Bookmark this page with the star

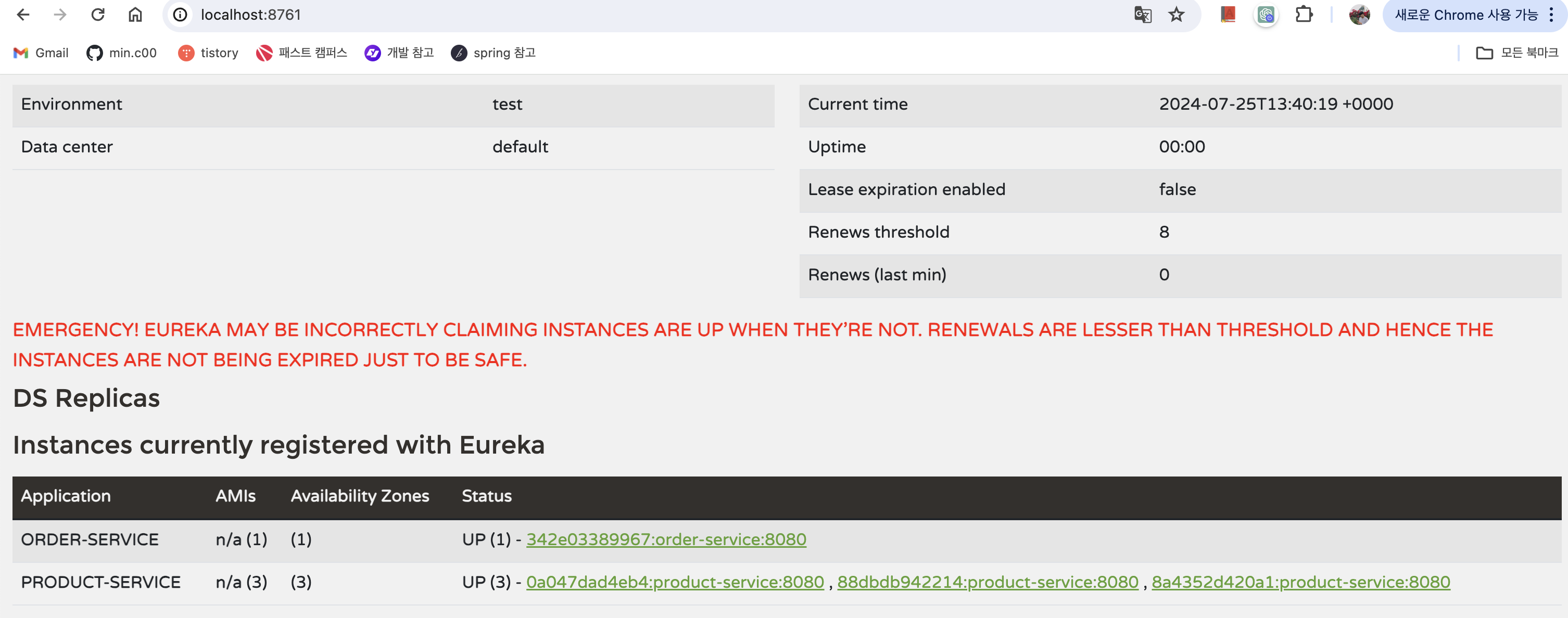click(x=1176, y=15)
